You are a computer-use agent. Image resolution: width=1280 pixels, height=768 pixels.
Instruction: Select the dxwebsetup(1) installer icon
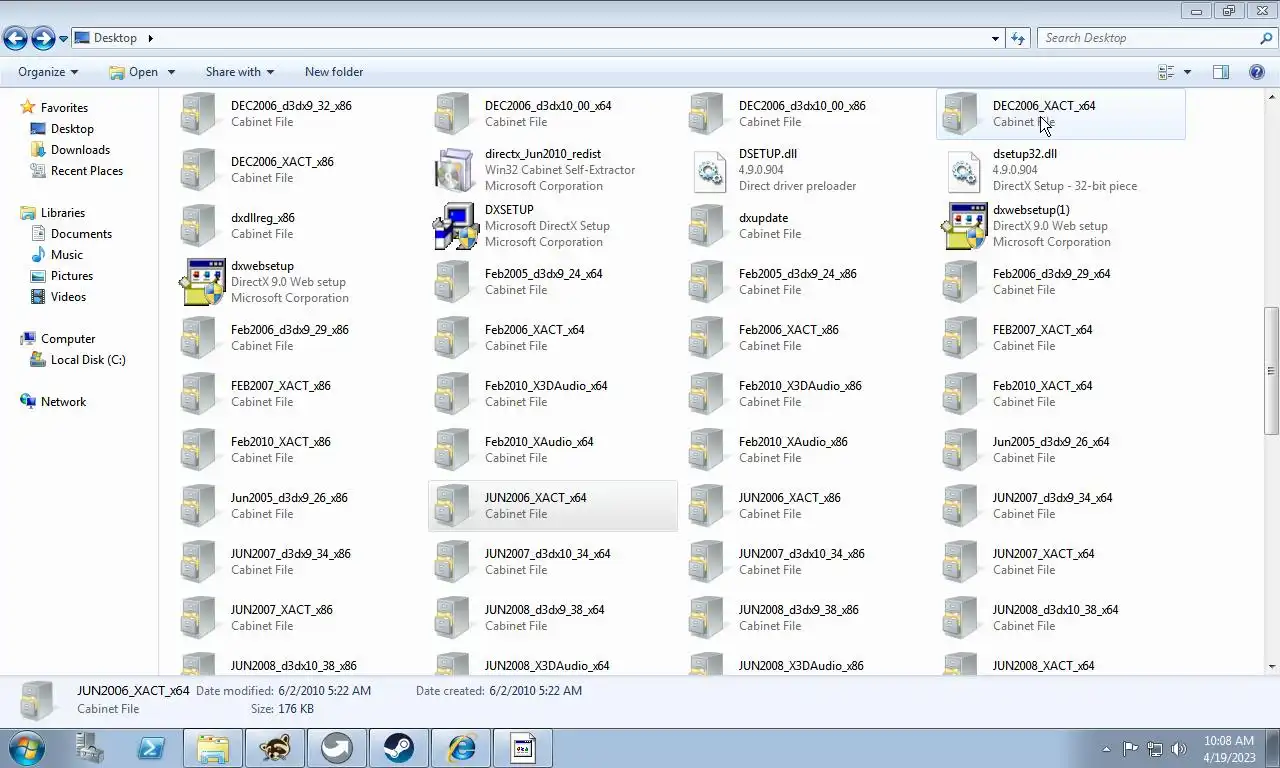pyautogui.click(x=963, y=226)
